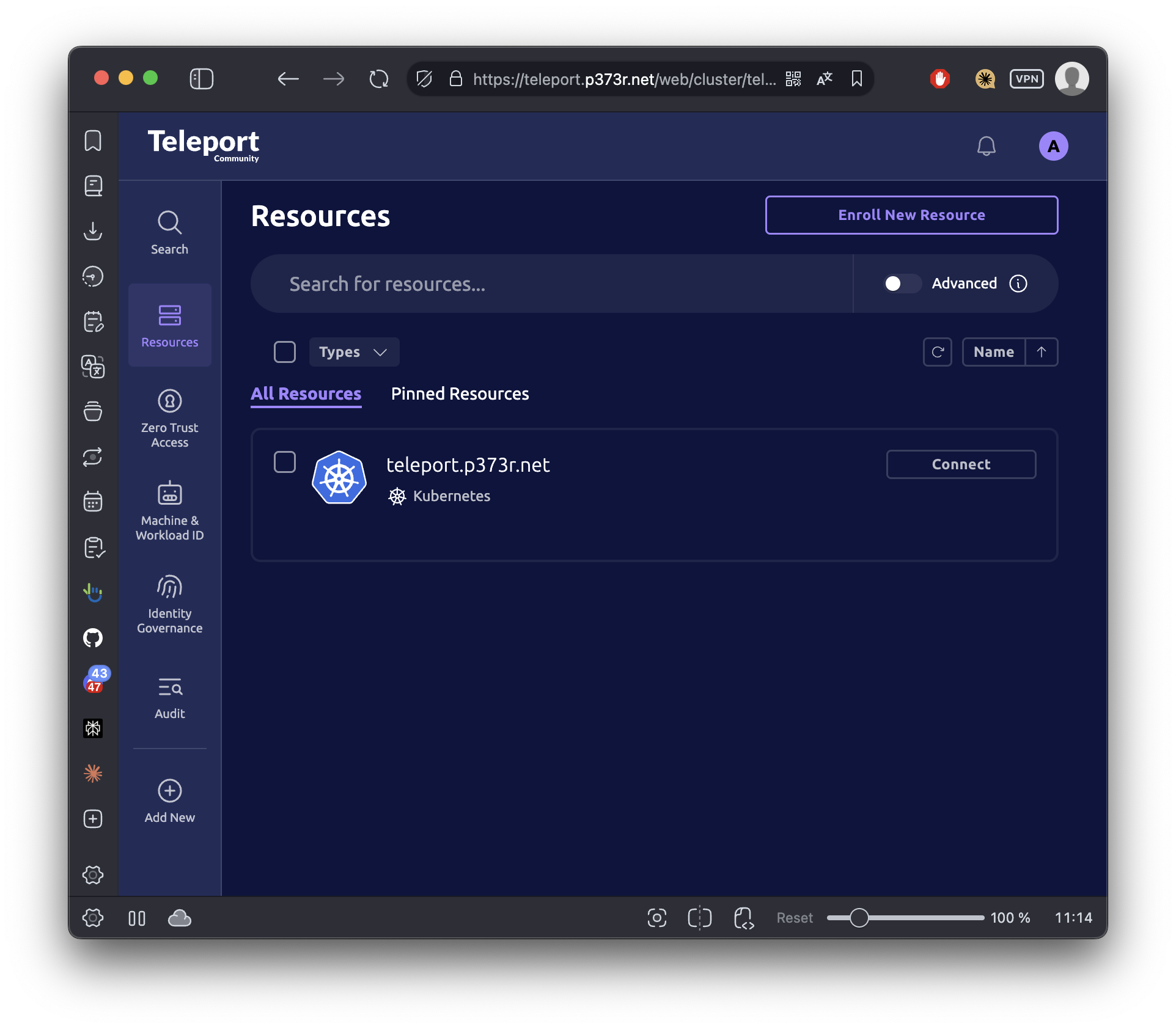Click the Kubernetes logo of teleport.p373r.net

(x=339, y=477)
